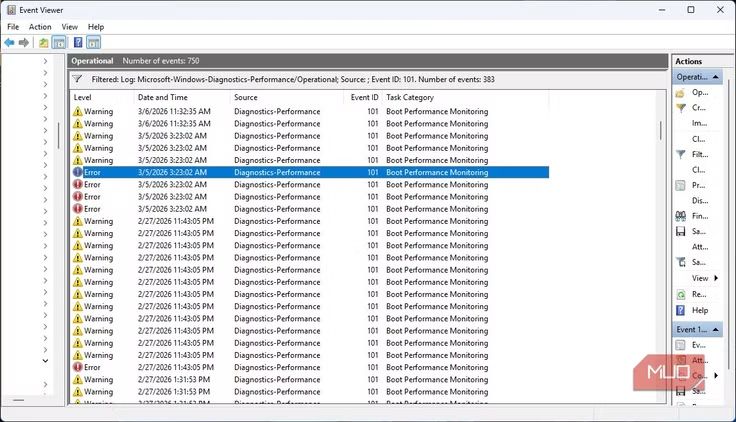Image resolution: width=736 pixels, height=422 pixels.
Task: Click the Filter Current Log funnel icon
Action: point(680,155)
